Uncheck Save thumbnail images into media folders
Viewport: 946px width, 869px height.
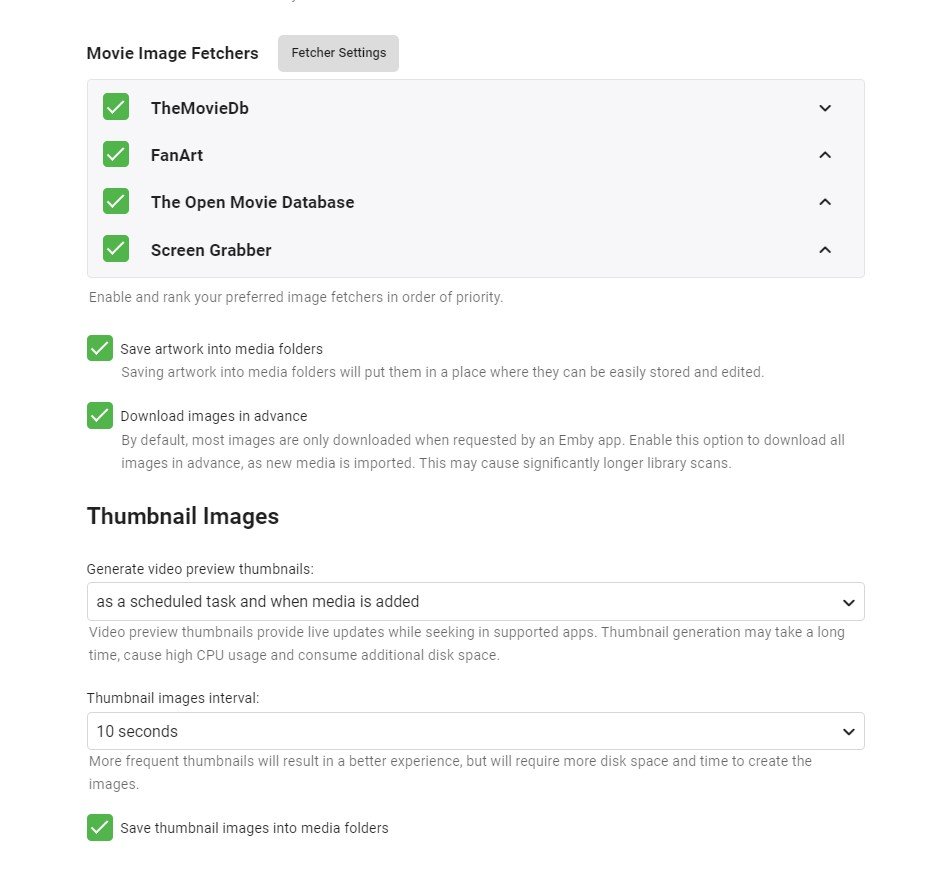pos(100,827)
